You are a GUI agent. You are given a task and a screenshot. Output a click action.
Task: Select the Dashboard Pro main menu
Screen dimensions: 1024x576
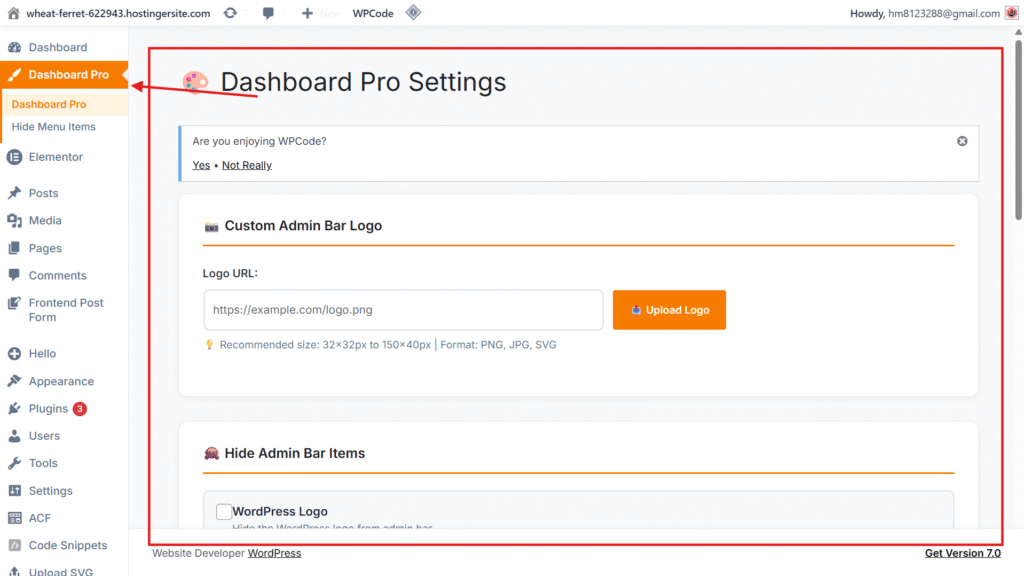tap(69, 74)
